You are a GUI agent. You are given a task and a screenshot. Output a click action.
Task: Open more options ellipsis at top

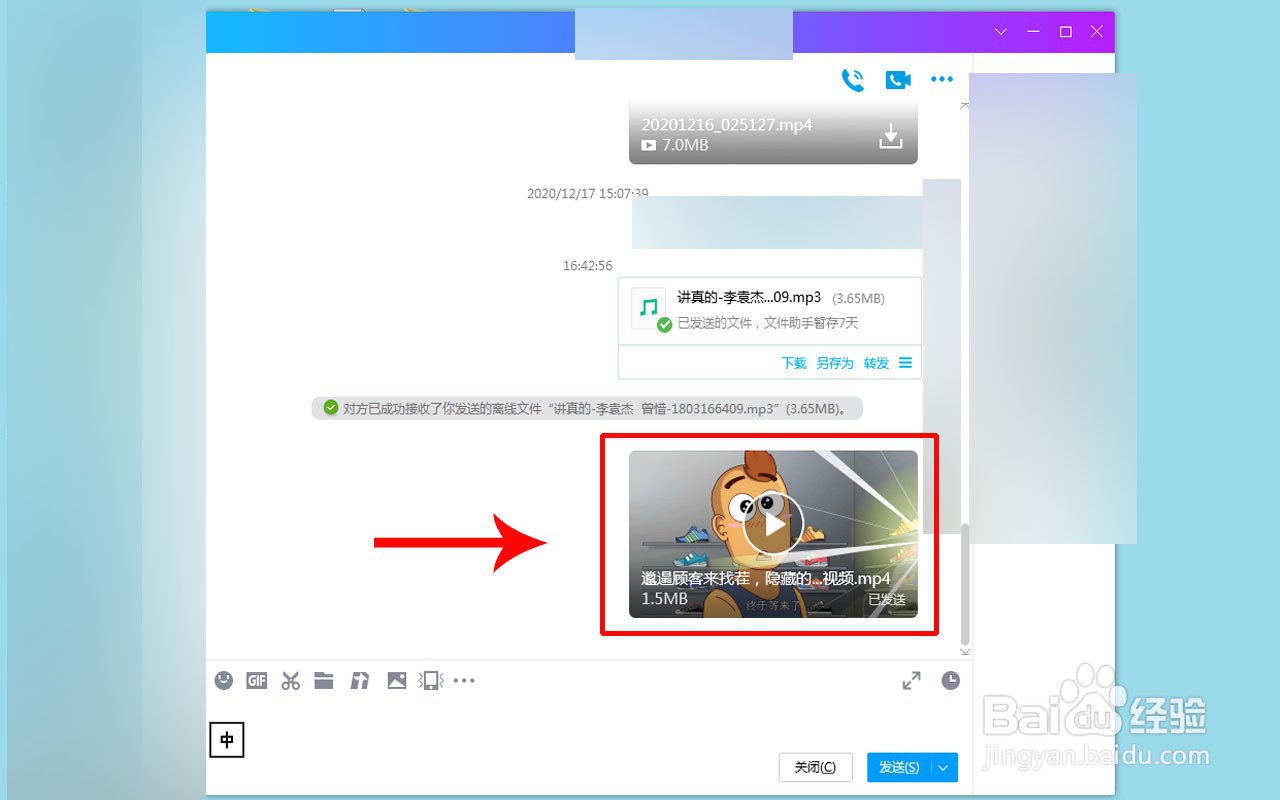pos(942,80)
